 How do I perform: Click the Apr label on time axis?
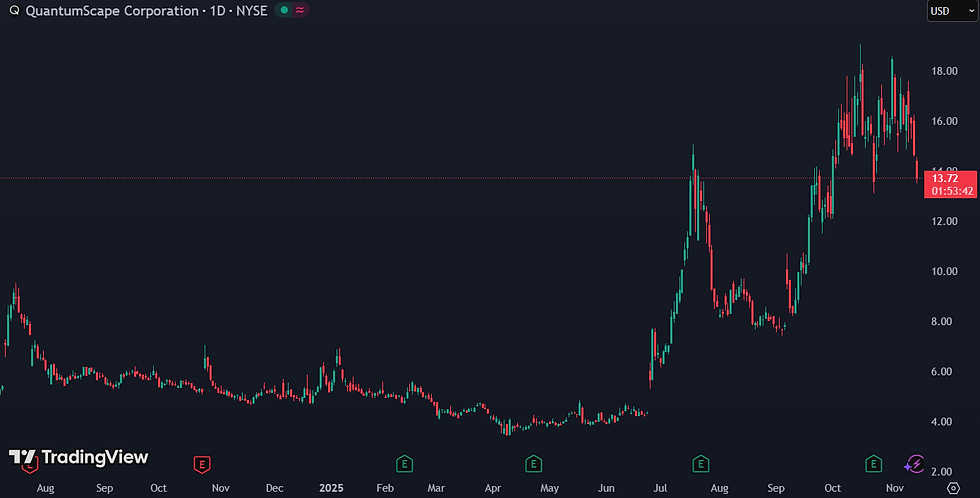tap(492, 488)
